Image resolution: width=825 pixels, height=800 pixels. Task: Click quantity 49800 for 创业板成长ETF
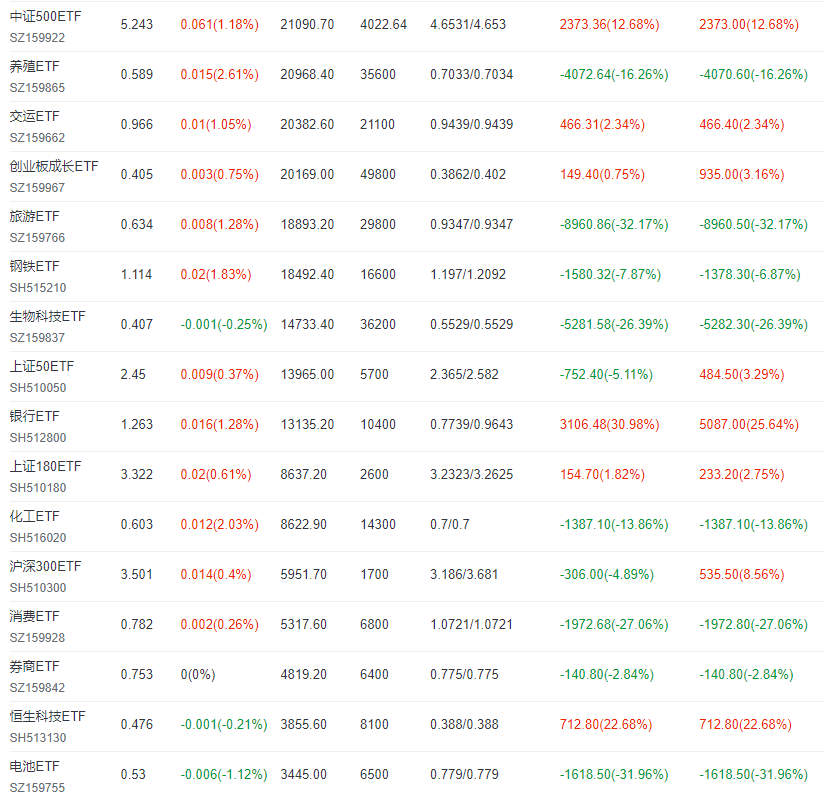(x=378, y=175)
